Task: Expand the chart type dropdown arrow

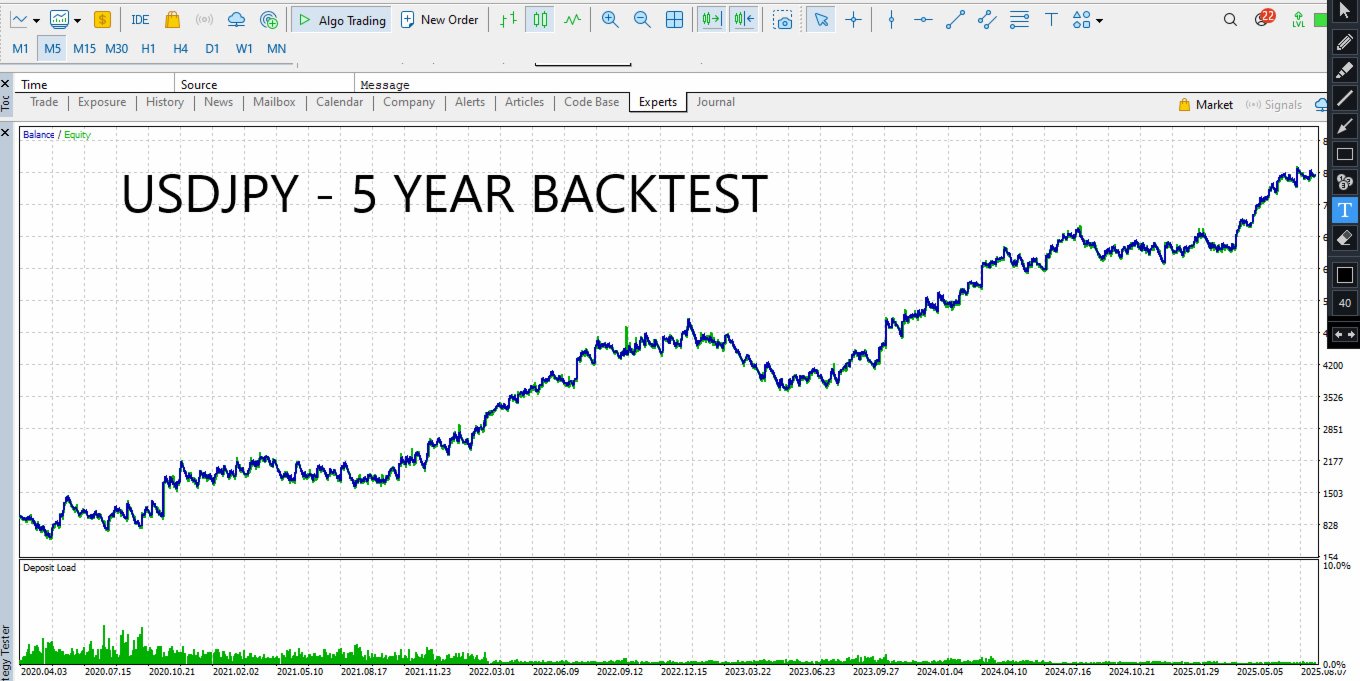Action: point(37,20)
